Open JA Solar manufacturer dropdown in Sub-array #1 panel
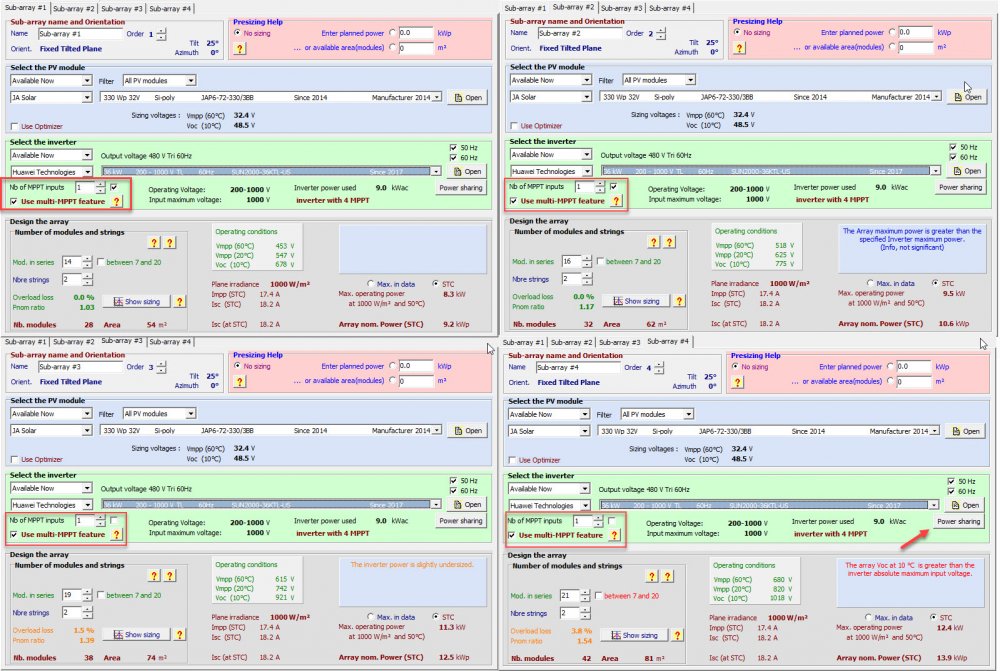1000x671 pixels. point(86,97)
